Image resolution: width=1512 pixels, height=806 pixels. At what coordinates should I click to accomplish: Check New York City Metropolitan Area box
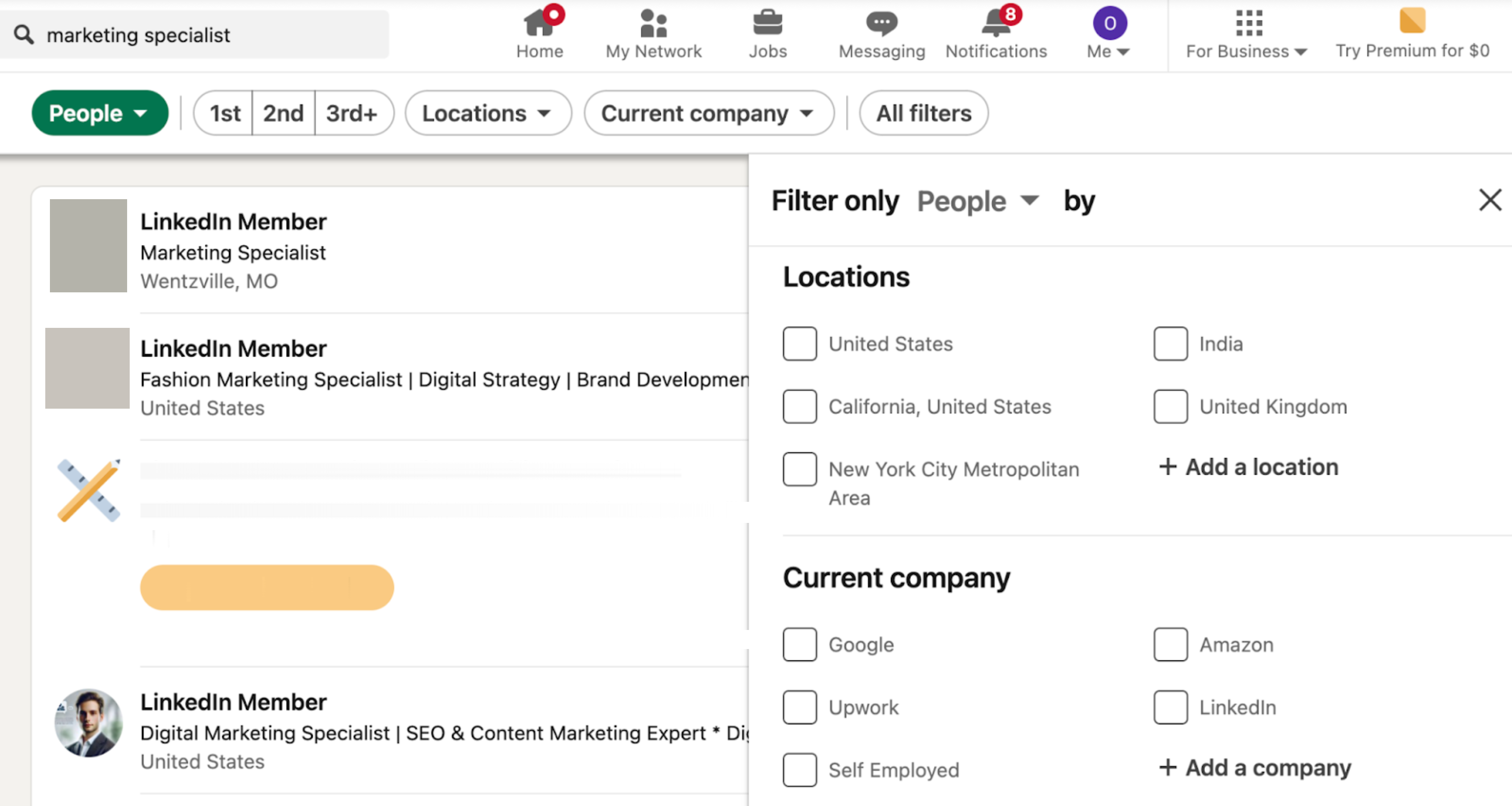tap(799, 469)
